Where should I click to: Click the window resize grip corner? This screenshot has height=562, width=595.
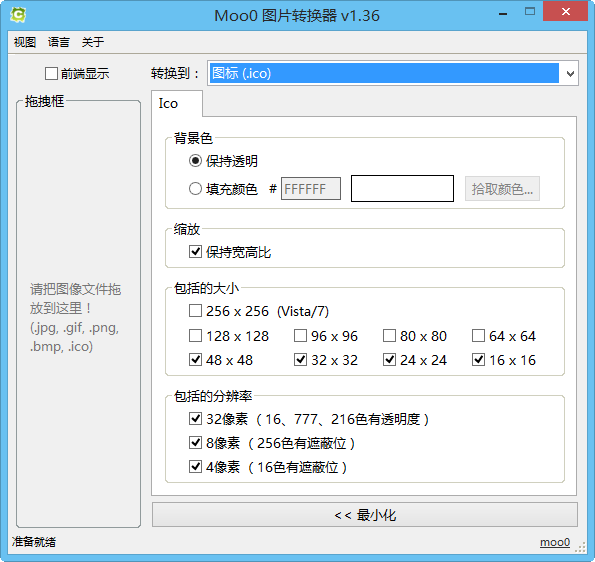tap(581, 548)
